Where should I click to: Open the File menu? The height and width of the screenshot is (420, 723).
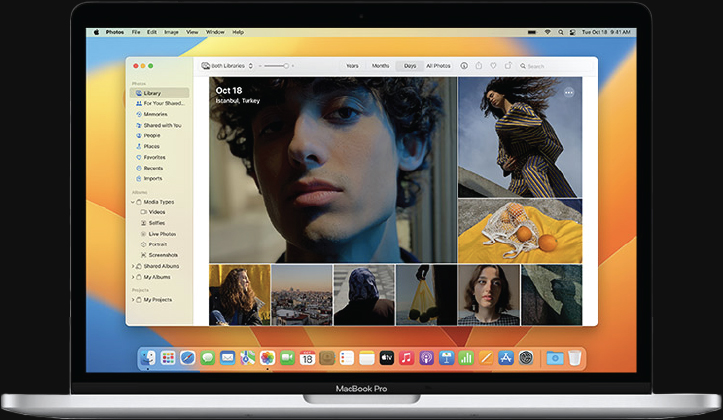(136, 32)
